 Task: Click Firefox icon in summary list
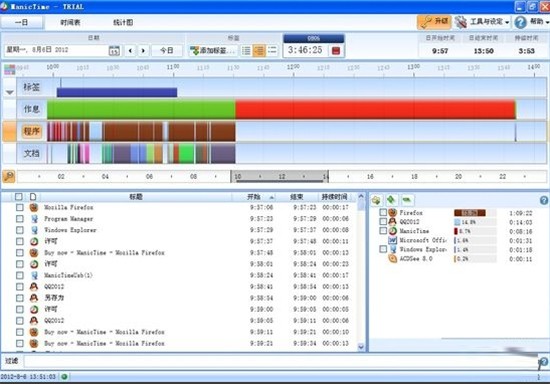tap(393, 213)
